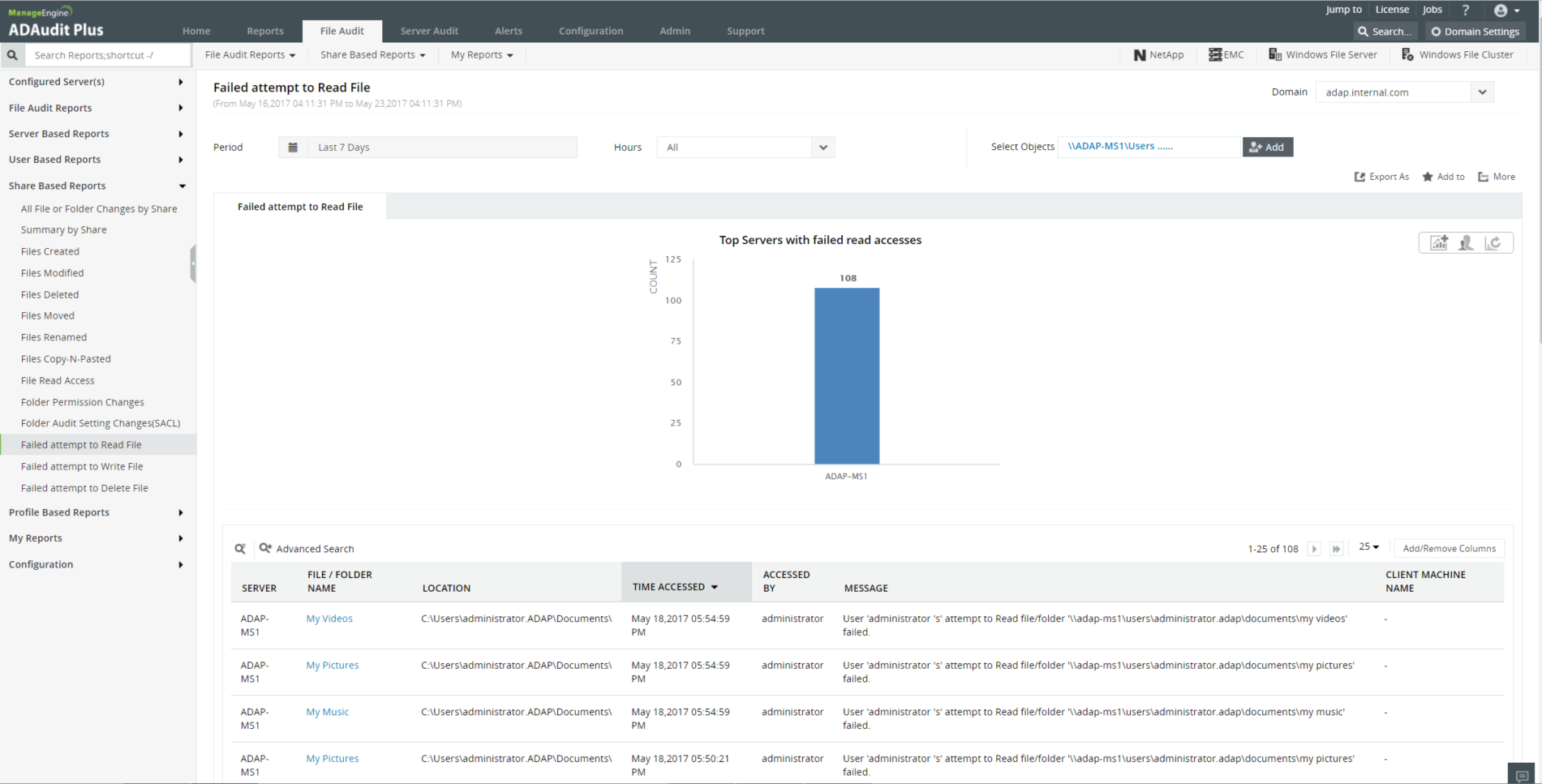Select File Read Access report
The image size is (1542, 784).
58,380
